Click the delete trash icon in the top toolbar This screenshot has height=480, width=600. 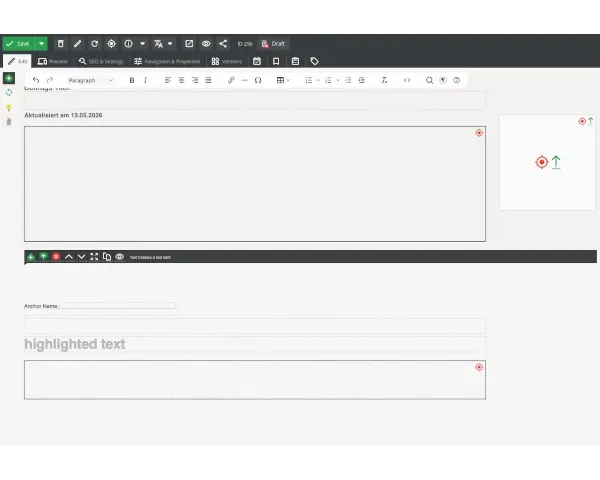point(60,44)
